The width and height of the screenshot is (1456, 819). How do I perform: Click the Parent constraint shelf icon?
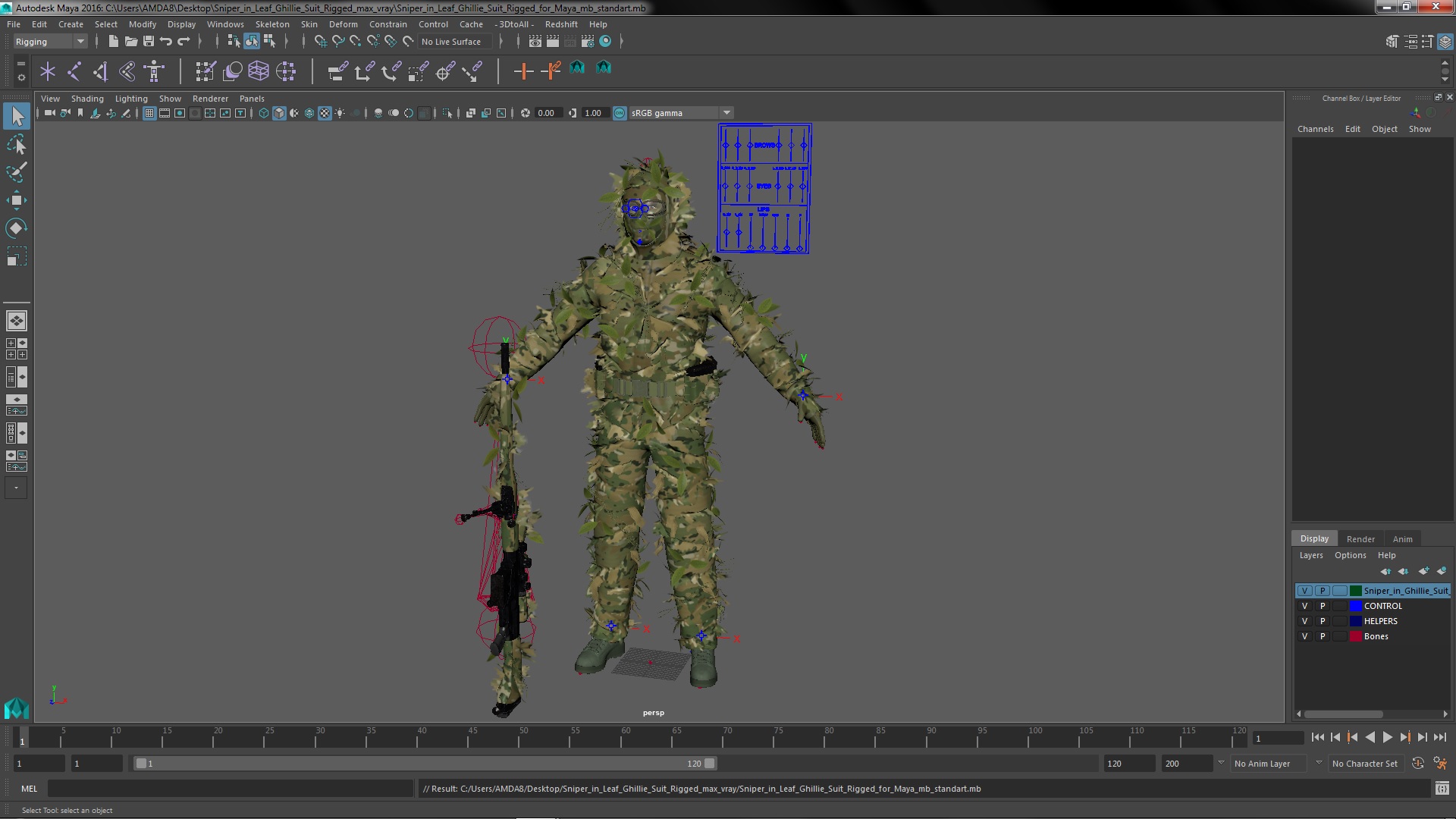(338, 71)
